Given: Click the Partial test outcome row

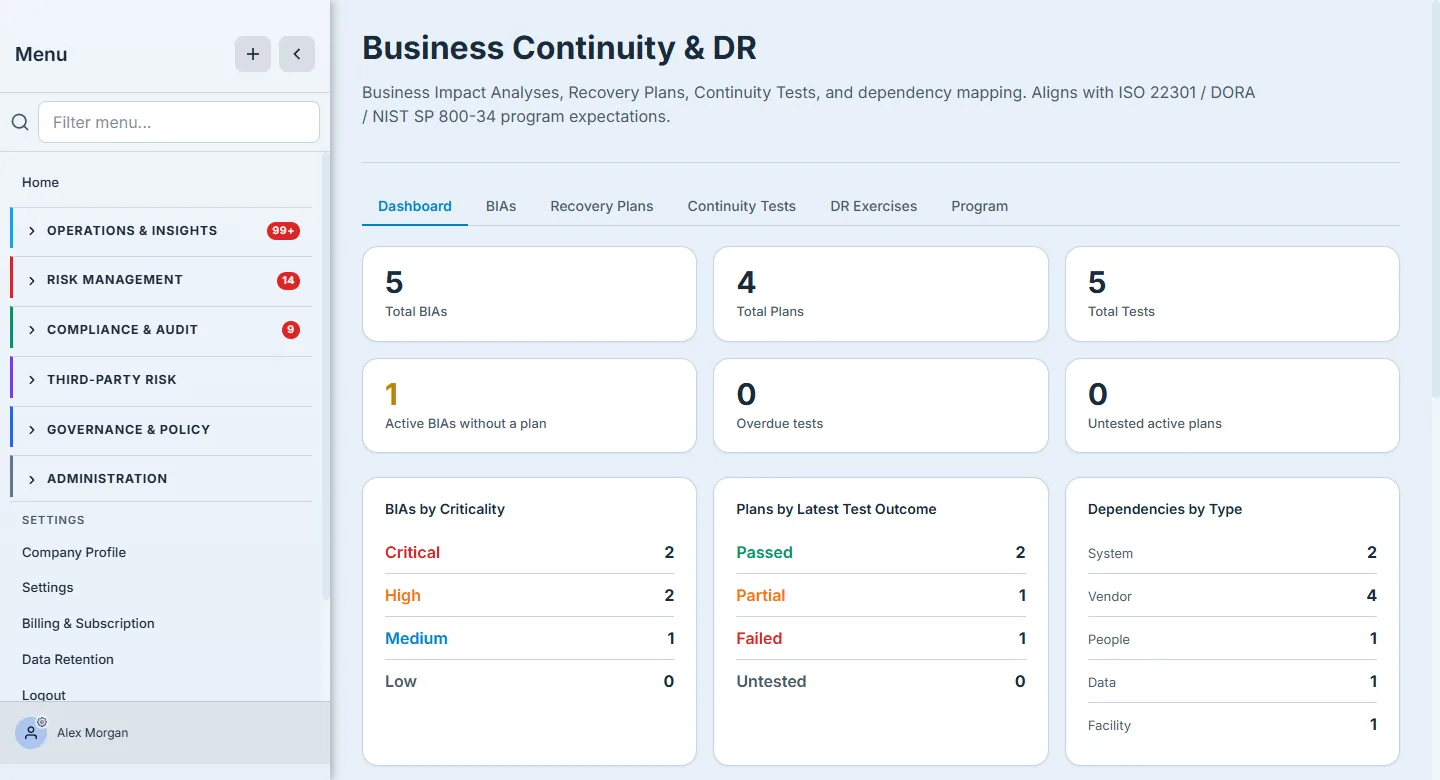Looking at the screenshot, I should tap(881, 595).
